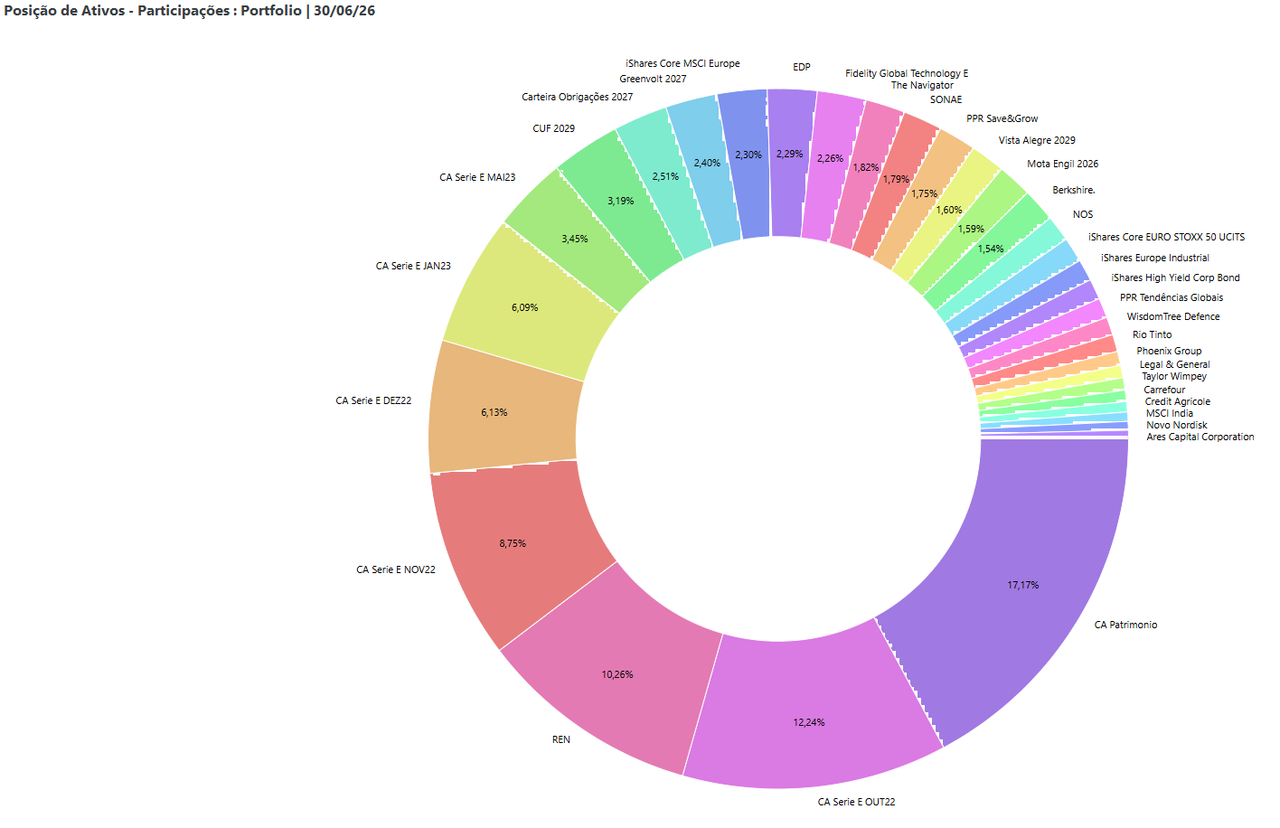Click the "CA Serie E DEZ22" label
Viewport: 1280px width, 828px height.
pos(374,401)
